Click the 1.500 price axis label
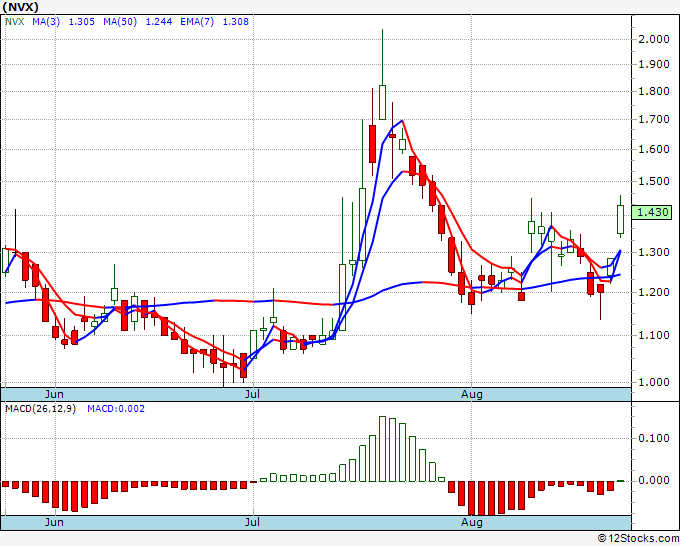Image resolution: width=680 pixels, height=546 pixels. coord(654,181)
